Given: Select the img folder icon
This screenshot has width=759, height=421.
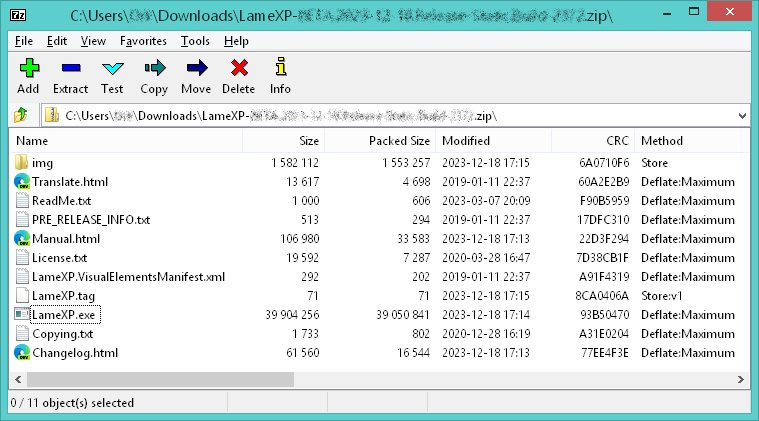Looking at the screenshot, I should [21, 162].
